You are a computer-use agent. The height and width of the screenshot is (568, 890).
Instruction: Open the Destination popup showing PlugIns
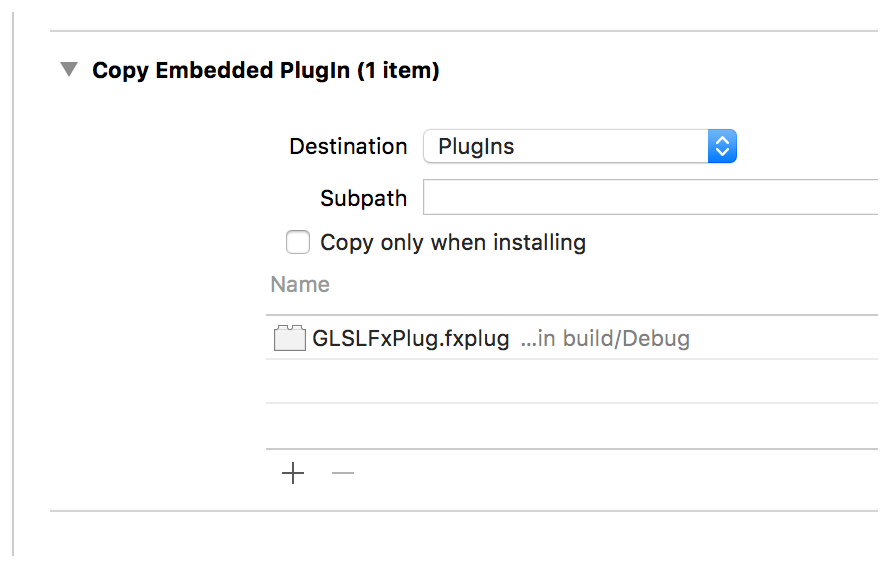coord(566,147)
